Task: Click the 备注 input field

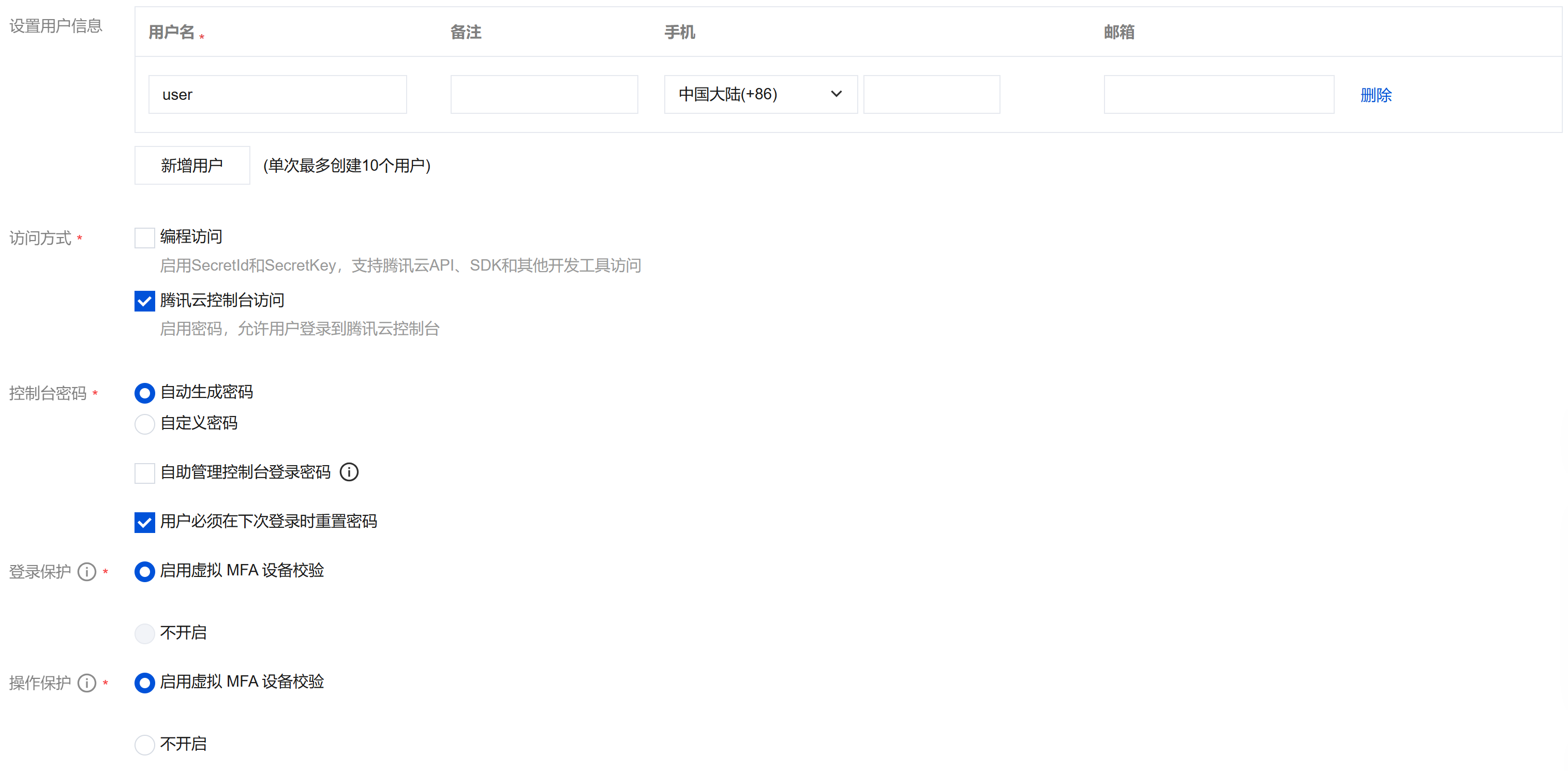Action: point(544,94)
